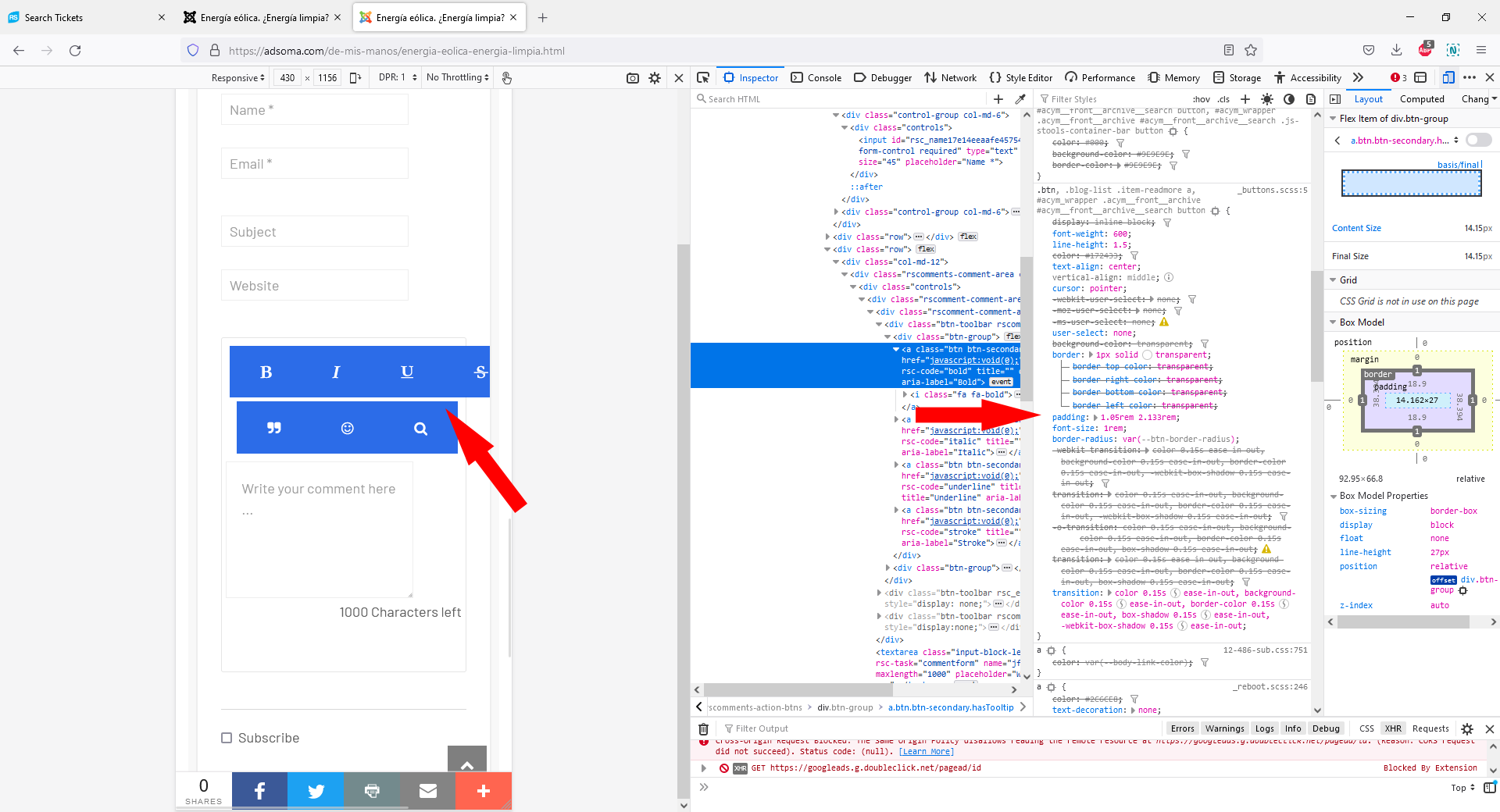The height and width of the screenshot is (812, 1500).
Task: Insert a quote using the quote icon
Action: pos(273,428)
